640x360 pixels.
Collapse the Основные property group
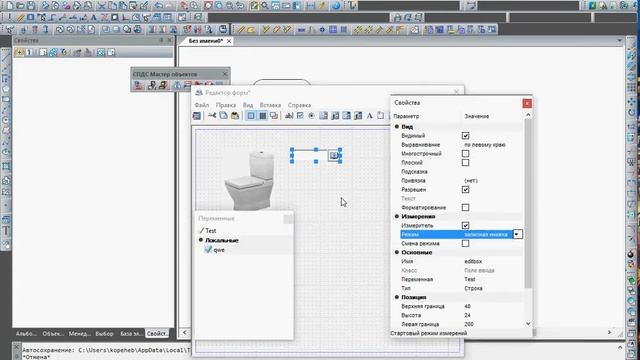coord(397,252)
